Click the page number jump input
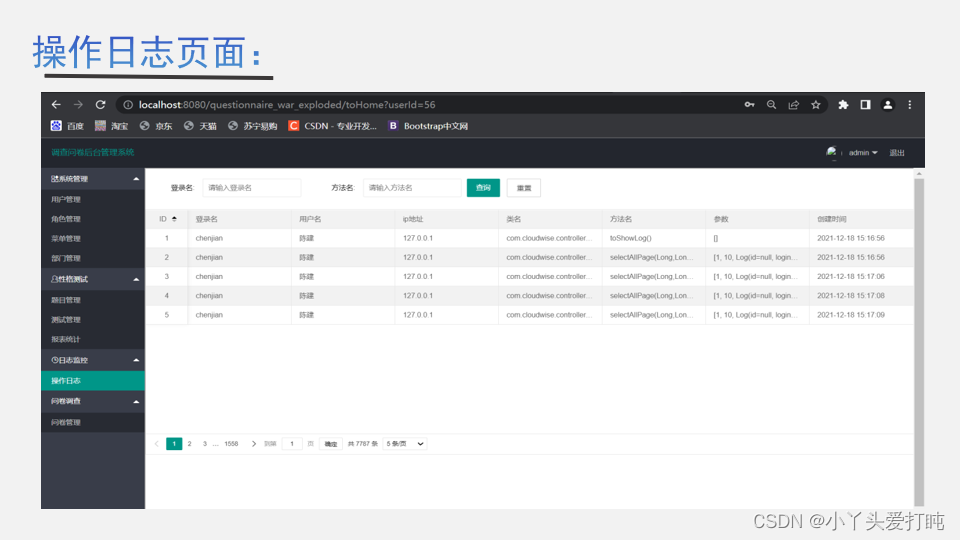The width and height of the screenshot is (960, 540). coord(292,443)
